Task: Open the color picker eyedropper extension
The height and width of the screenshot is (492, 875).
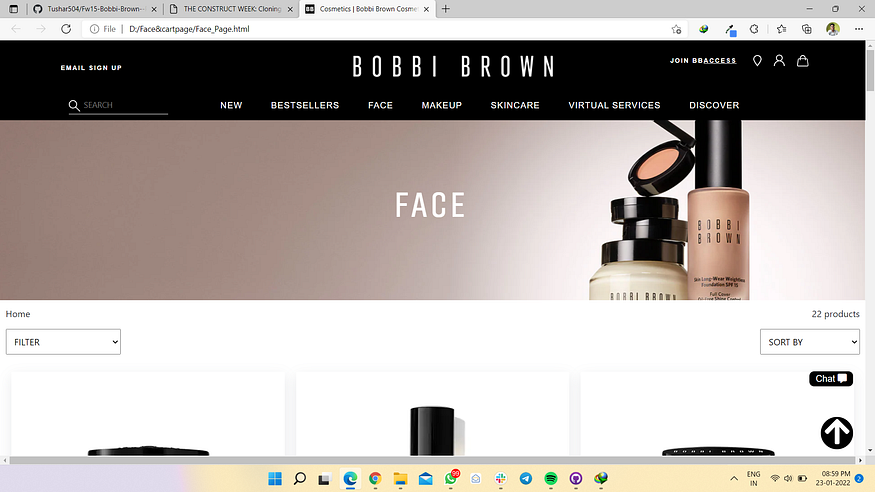Action: [730, 30]
